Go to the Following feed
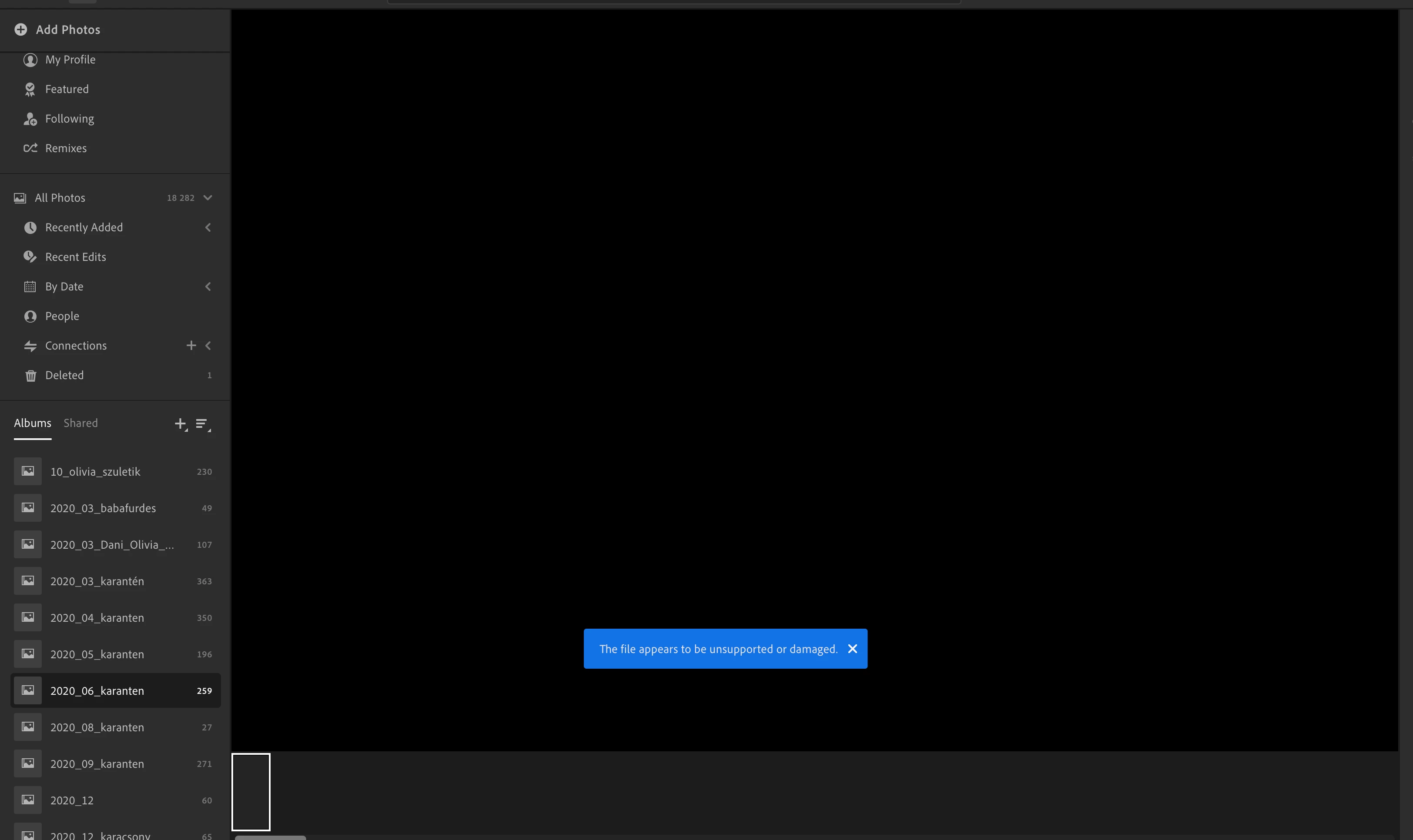 [x=69, y=119]
